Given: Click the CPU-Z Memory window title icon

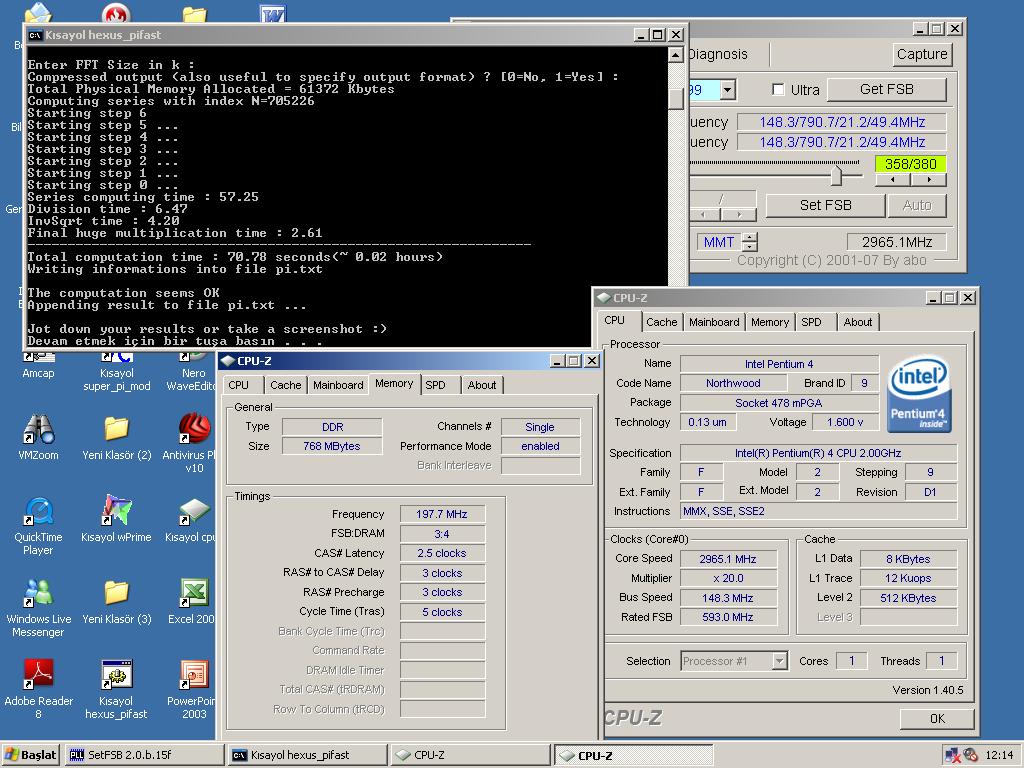Looking at the screenshot, I should point(227,360).
